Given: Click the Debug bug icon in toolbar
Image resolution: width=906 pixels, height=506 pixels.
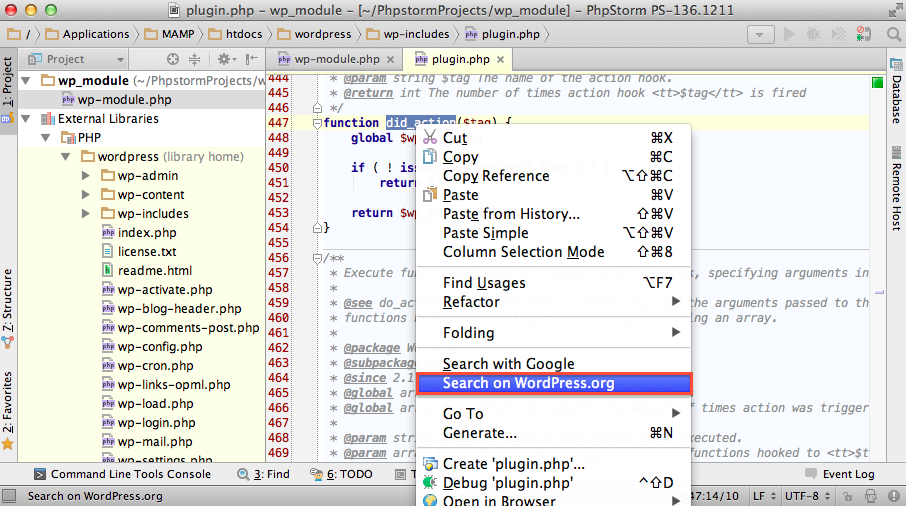Looking at the screenshot, I should click(814, 35).
